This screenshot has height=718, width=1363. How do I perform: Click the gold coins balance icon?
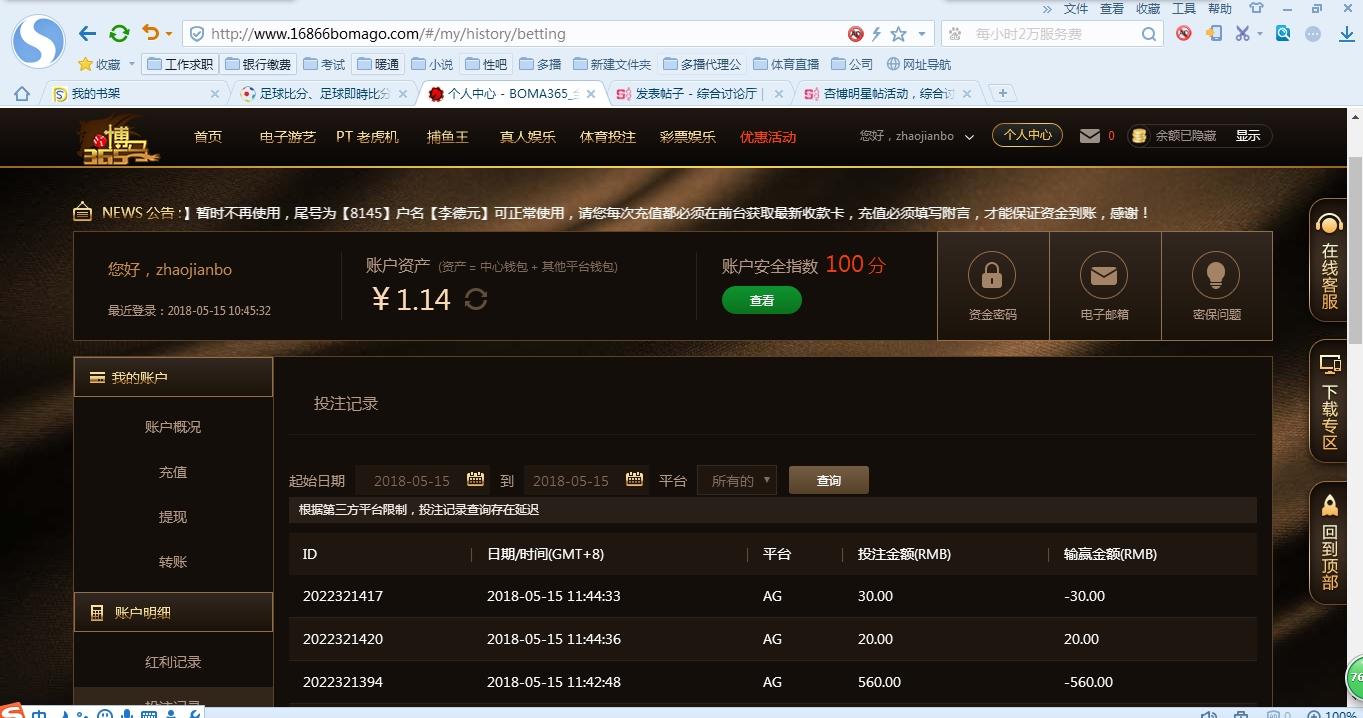coord(1138,136)
